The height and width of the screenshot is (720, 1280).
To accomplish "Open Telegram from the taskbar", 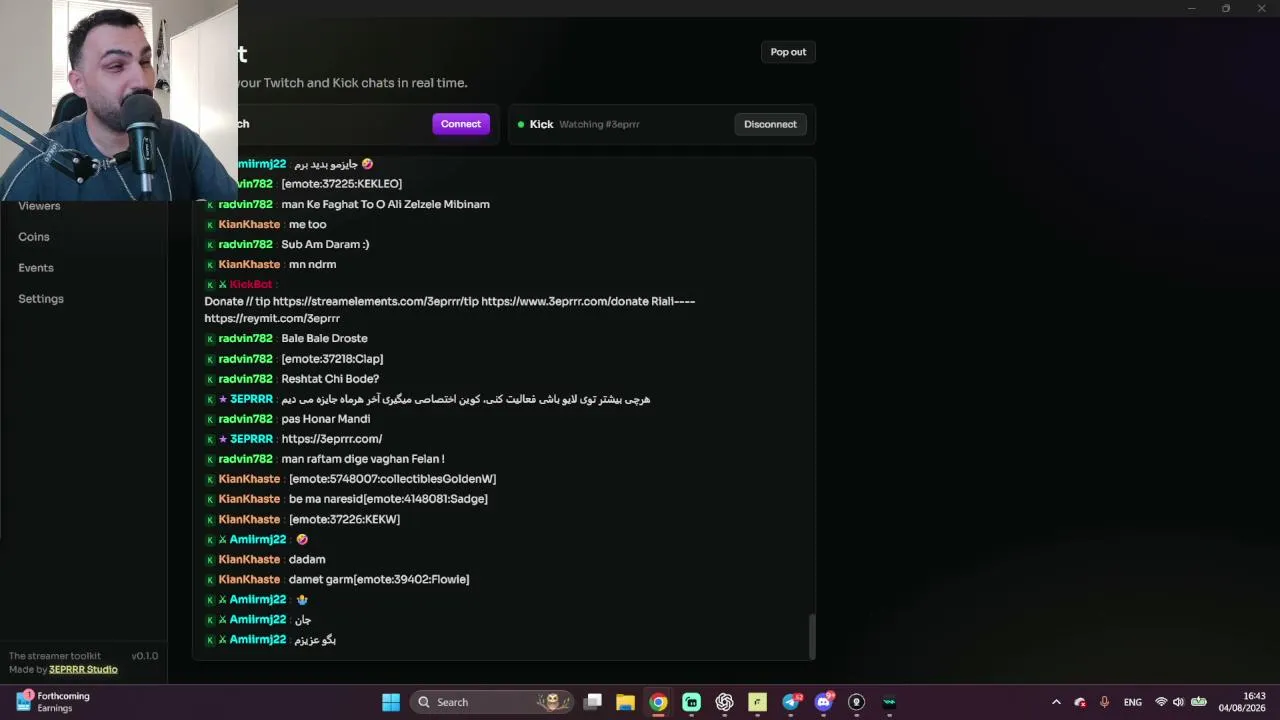I will 791,702.
